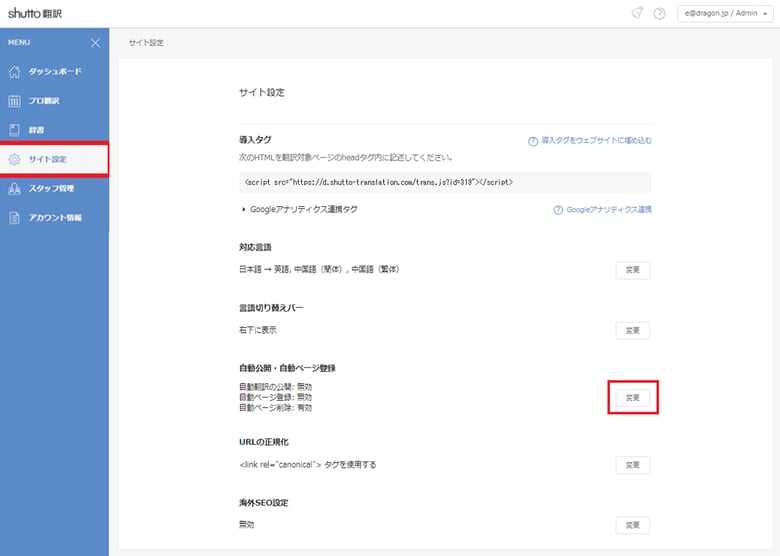Open the help question mark icon in header

(x=660, y=13)
